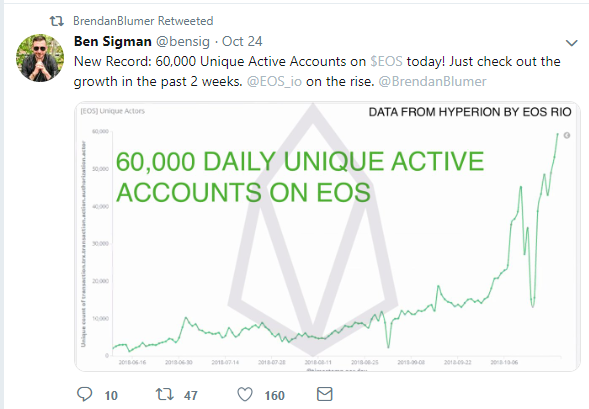Click BrendanBlumer Retweeted label

143,21
